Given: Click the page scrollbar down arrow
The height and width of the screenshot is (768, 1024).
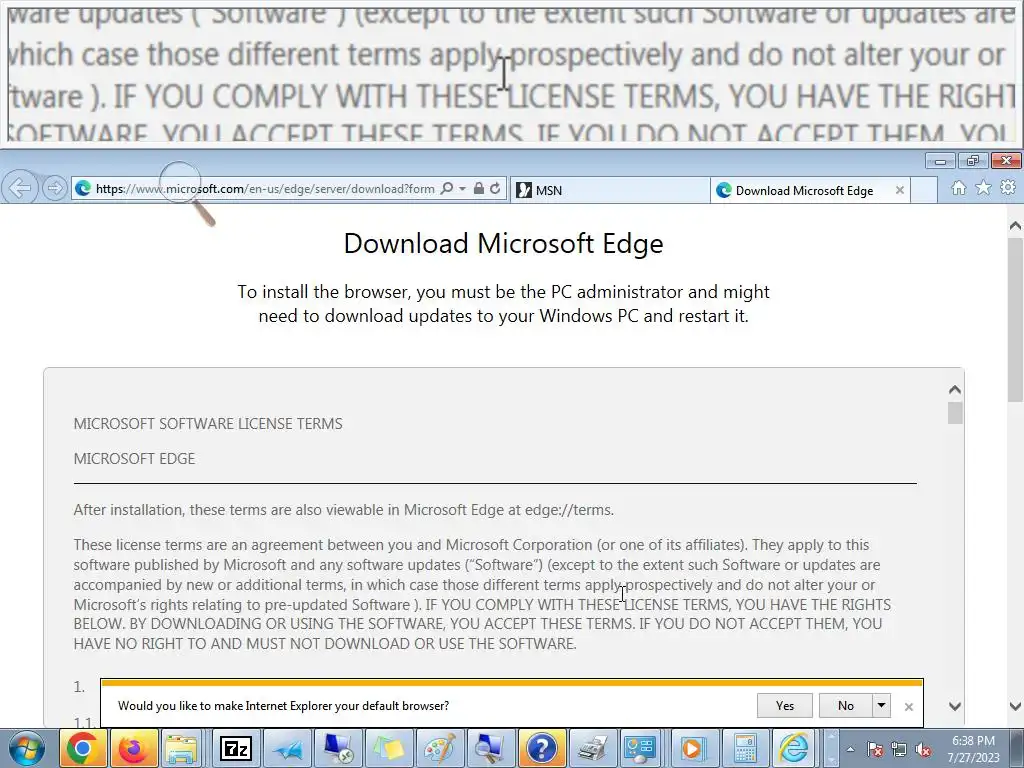Looking at the screenshot, I should pyautogui.click(x=1016, y=706).
